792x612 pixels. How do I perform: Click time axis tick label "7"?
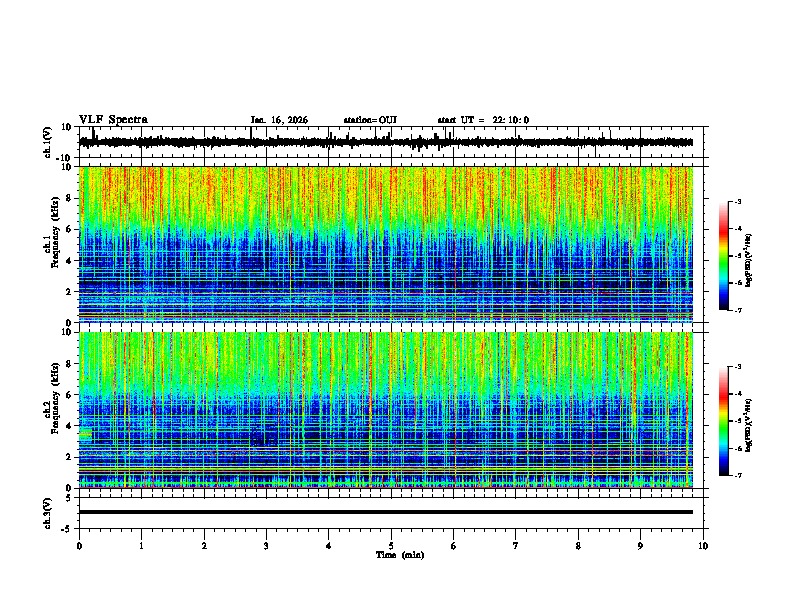[516, 546]
